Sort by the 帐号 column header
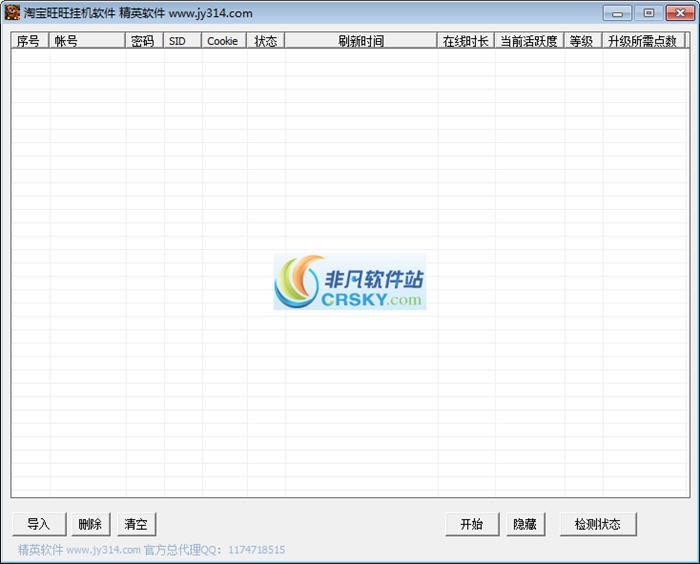This screenshot has width=700, height=564. pyautogui.click(x=87, y=41)
